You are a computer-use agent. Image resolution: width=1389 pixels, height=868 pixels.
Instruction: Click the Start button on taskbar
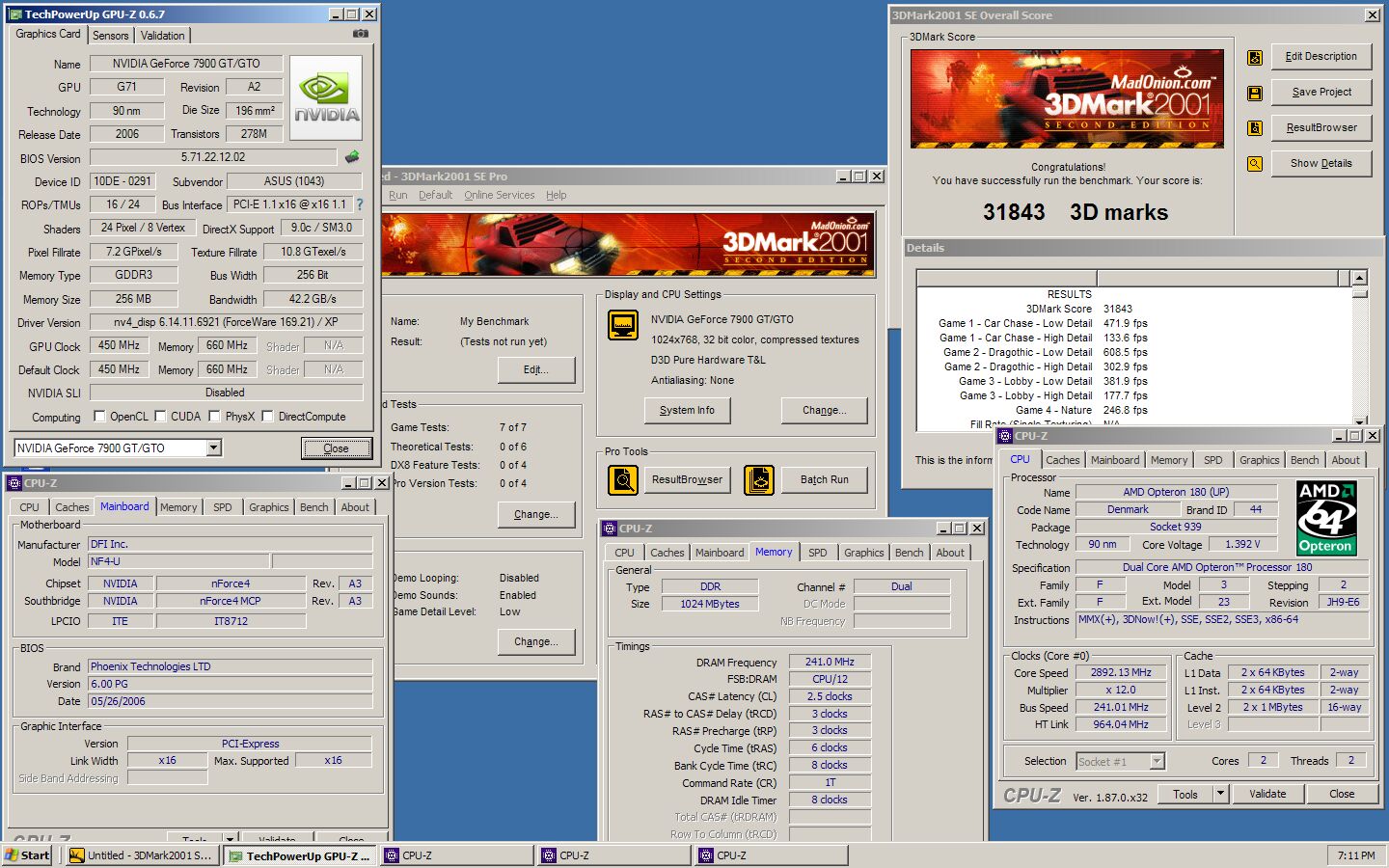pyautogui.click(x=28, y=855)
